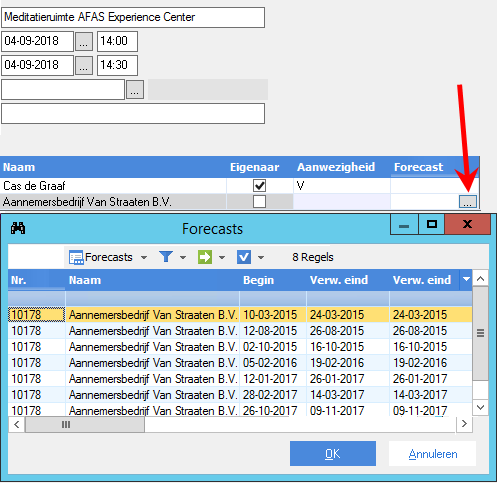The image size is (497, 483).
Task: Expand the Forecasts view dropdown arrow
Action: [144, 257]
